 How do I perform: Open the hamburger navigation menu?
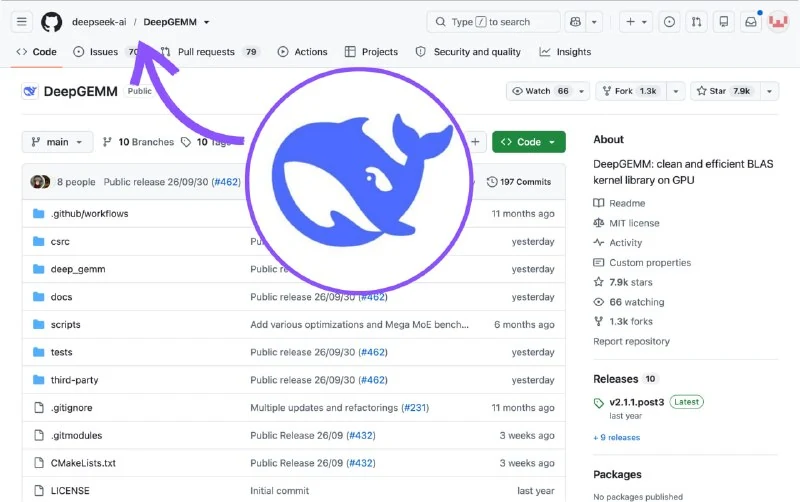[x=21, y=21]
